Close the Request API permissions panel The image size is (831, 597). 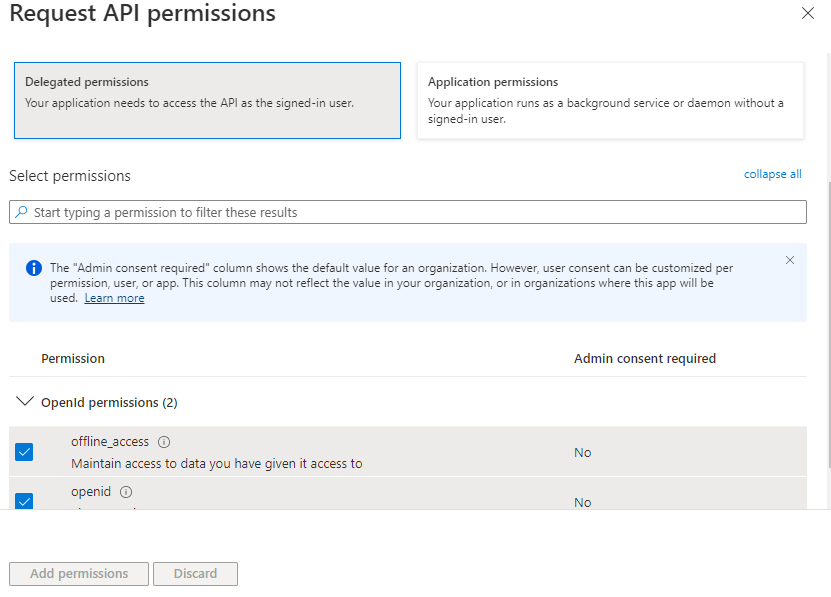tap(808, 14)
